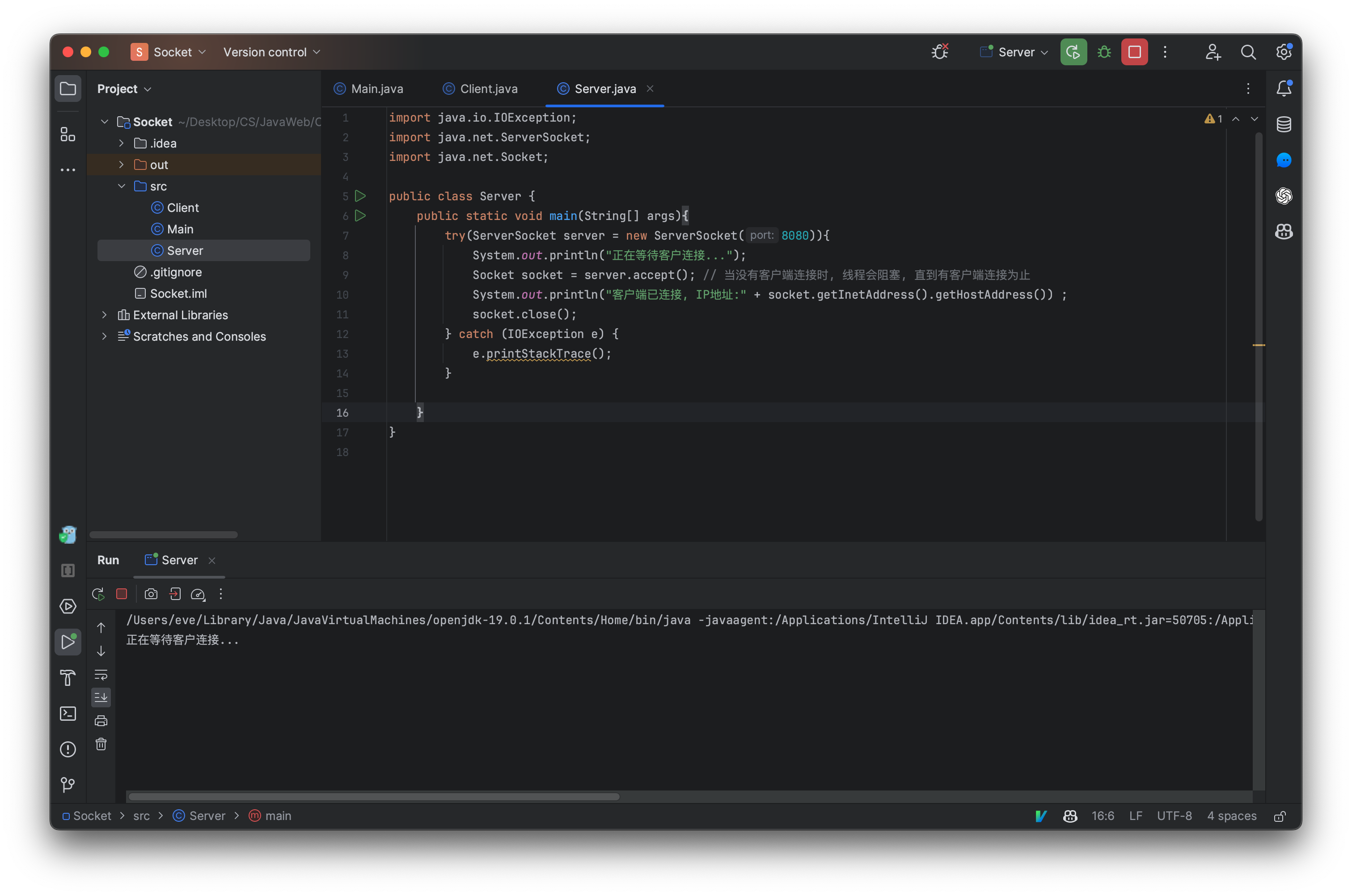The width and height of the screenshot is (1352, 896).
Task: Expand the out folder in the project tree
Action: [121, 165]
